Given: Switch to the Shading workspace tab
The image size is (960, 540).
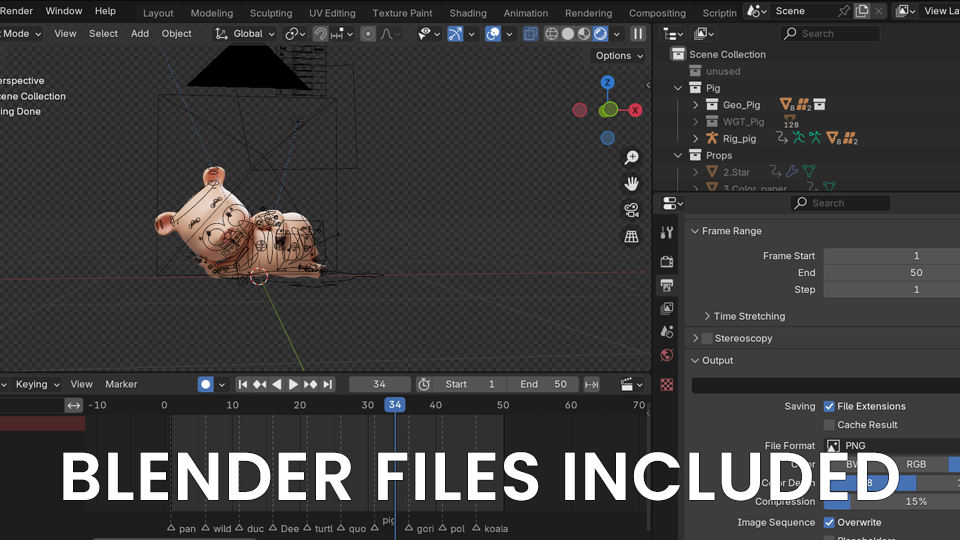Looking at the screenshot, I should click(468, 13).
